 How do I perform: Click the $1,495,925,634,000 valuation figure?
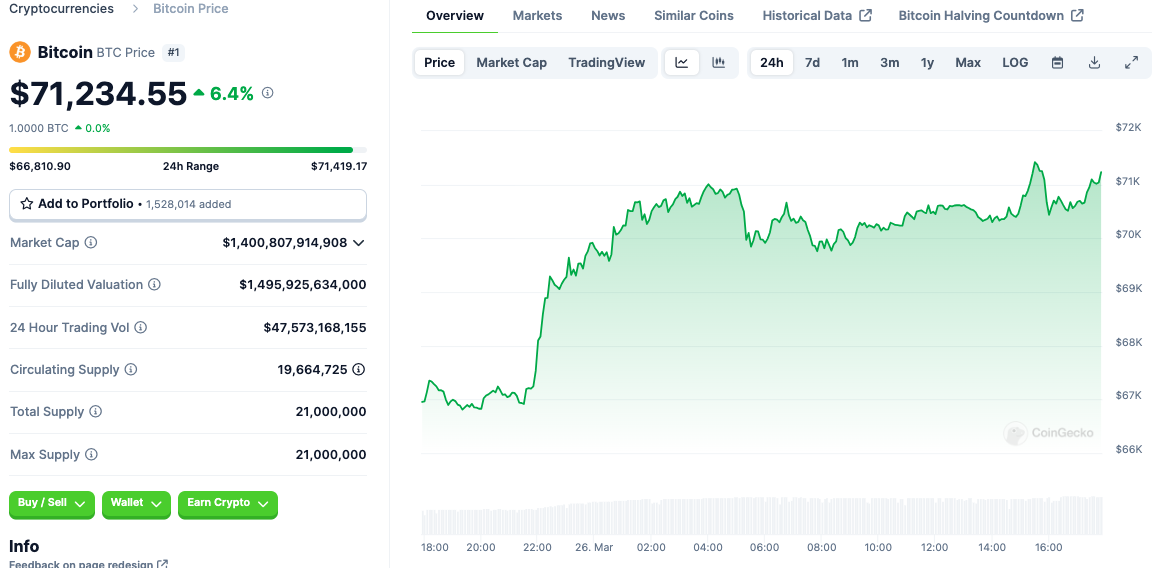tap(303, 285)
